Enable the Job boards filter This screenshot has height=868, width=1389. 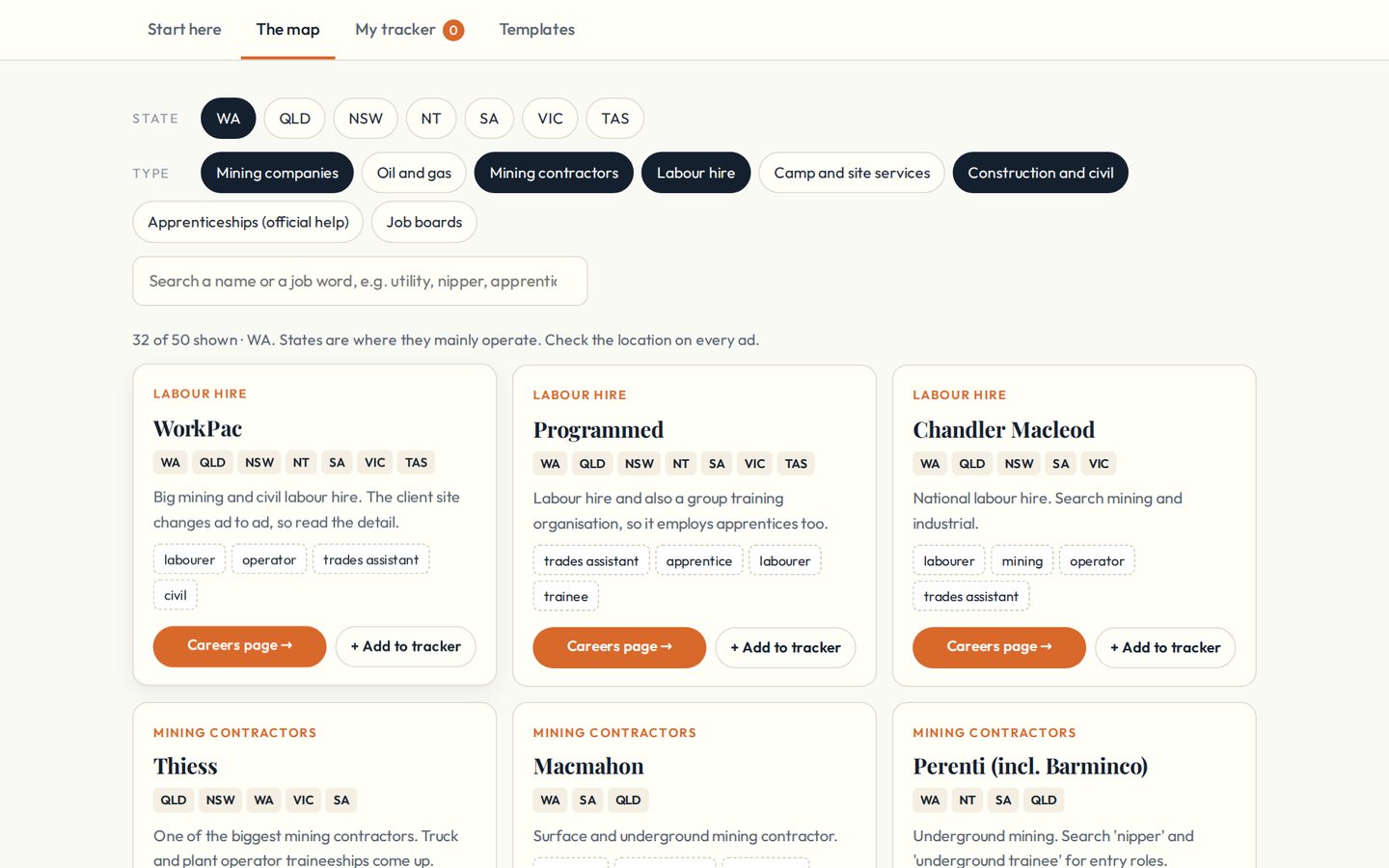(424, 222)
